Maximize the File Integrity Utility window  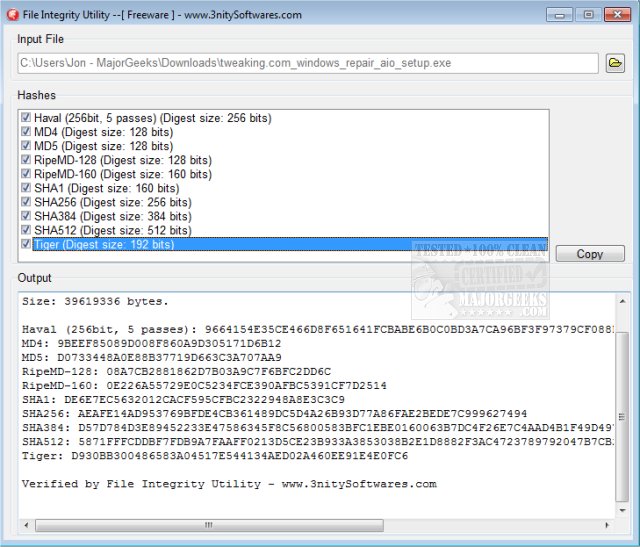pyautogui.click(x=588, y=15)
